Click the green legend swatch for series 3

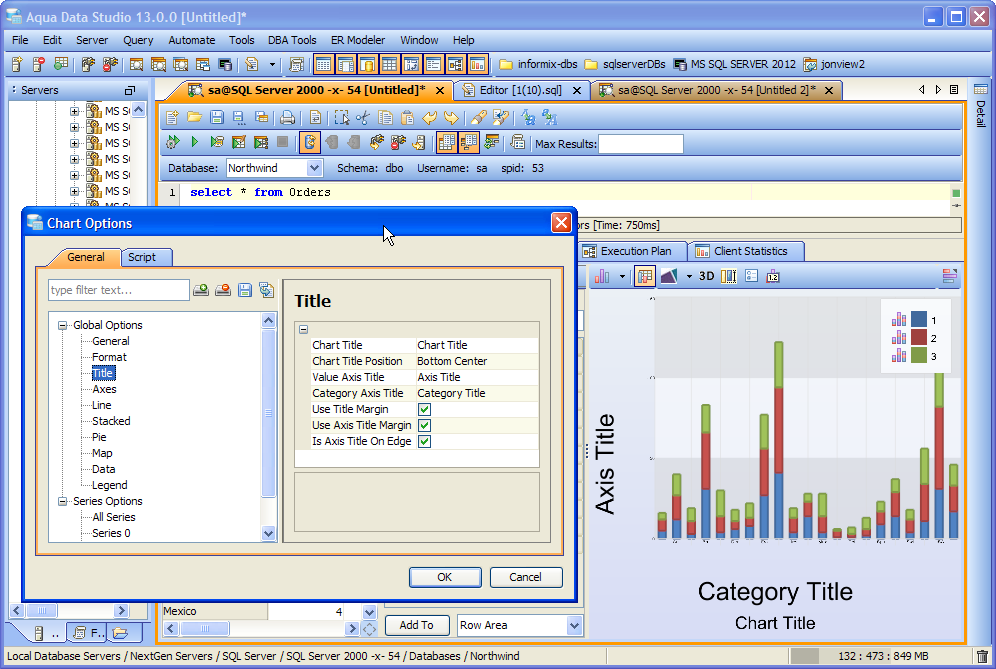[x=919, y=355]
